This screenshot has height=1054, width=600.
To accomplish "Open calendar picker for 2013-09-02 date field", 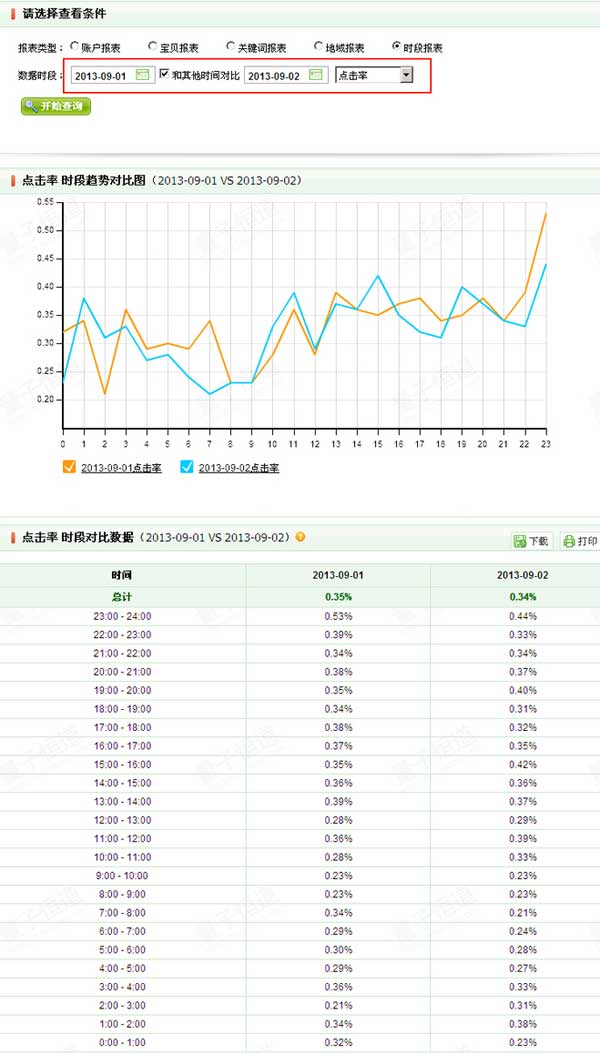I will pos(316,75).
